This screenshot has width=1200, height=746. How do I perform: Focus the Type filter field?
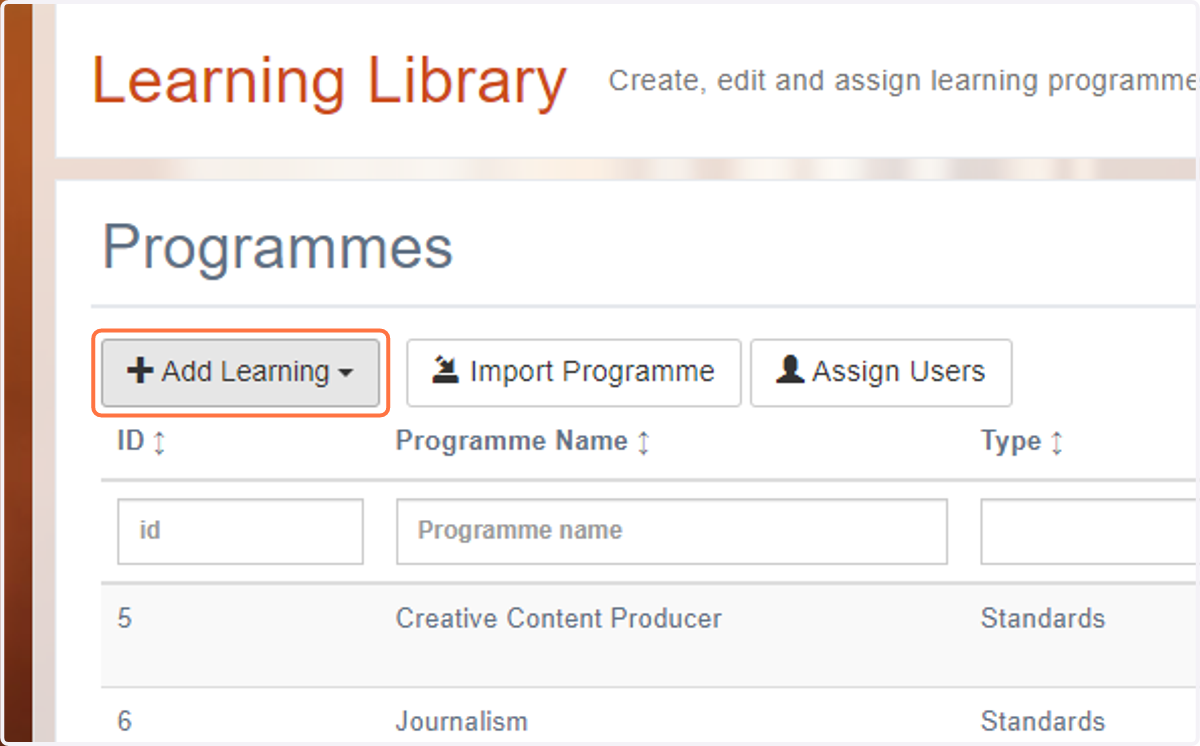click(x=1089, y=531)
